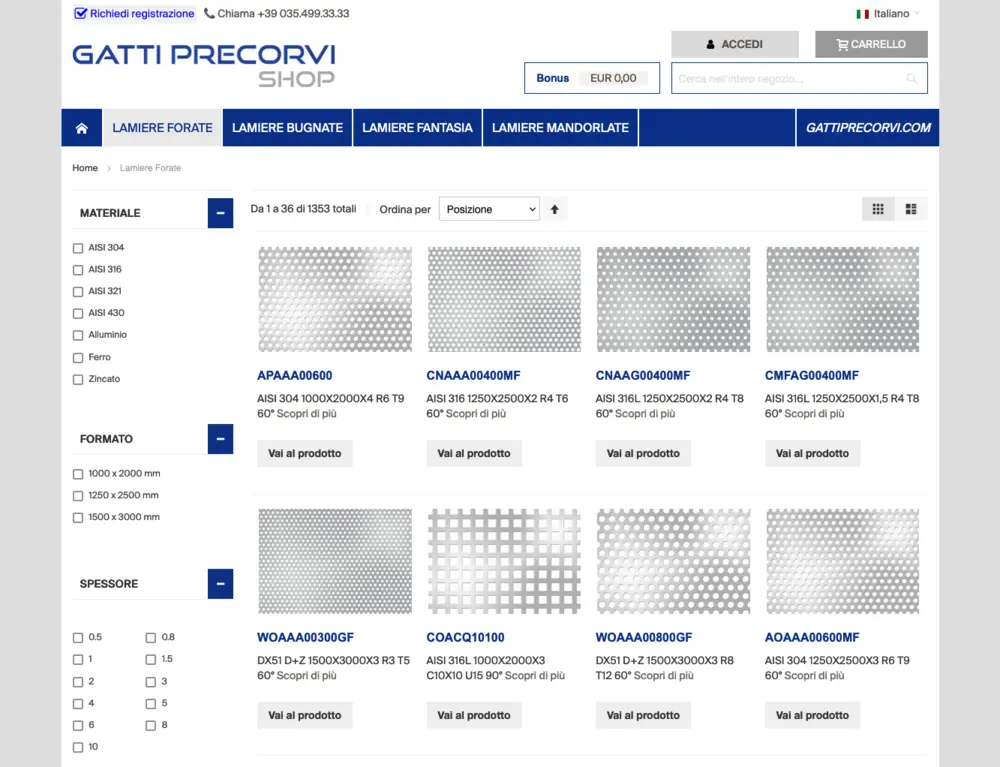Click the Accedi login button
The width and height of the screenshot is (1000, 767).
pos(735,44)
